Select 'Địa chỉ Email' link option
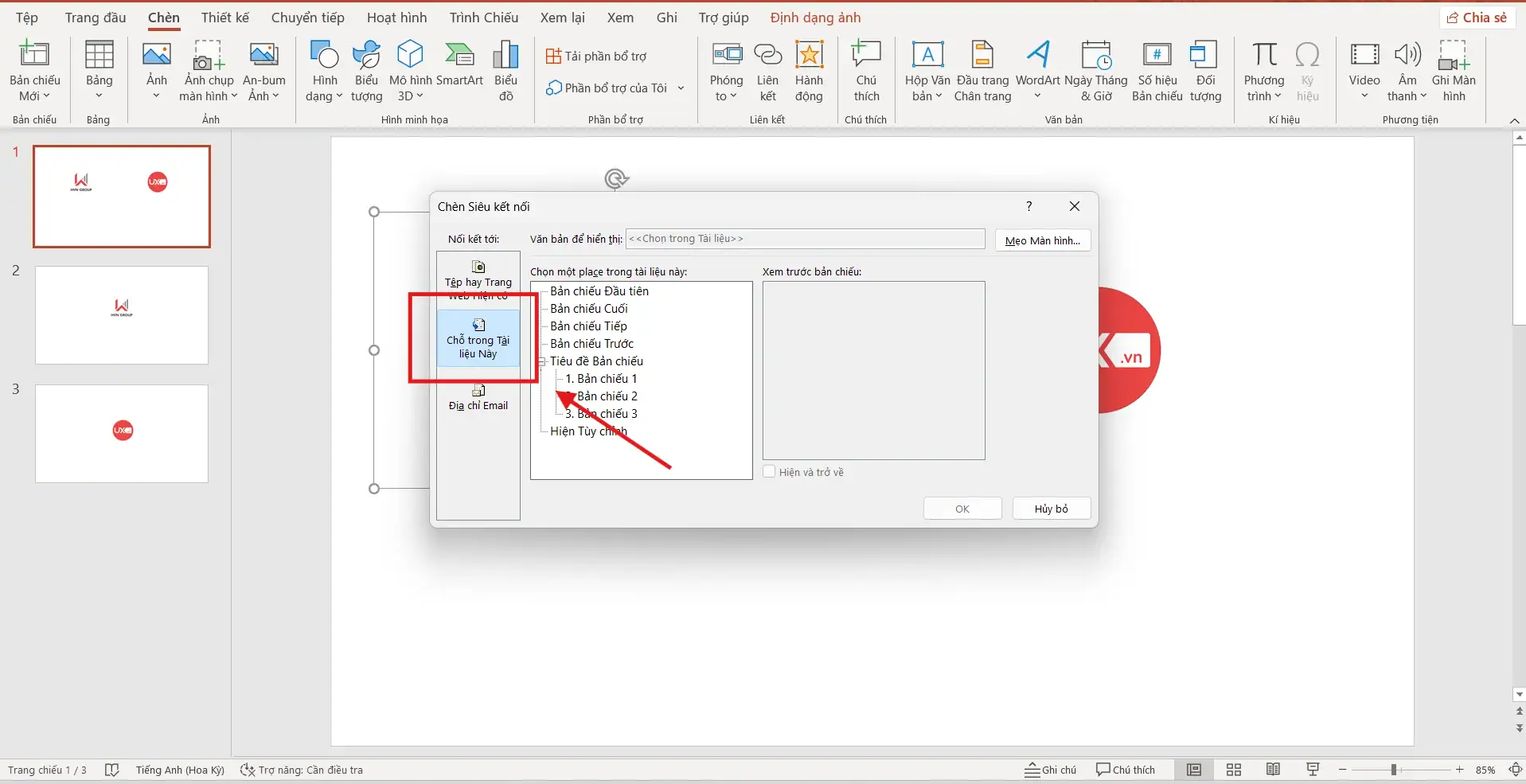The height and width of the screenshot is (784, 1526). click(478, 398)
